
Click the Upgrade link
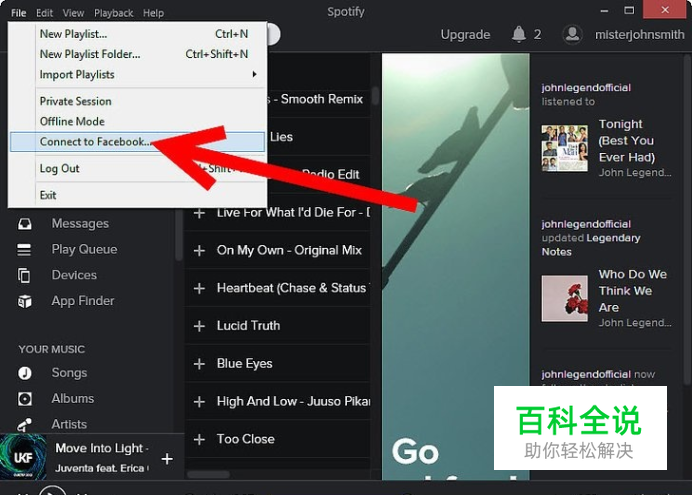coord(465,34)
